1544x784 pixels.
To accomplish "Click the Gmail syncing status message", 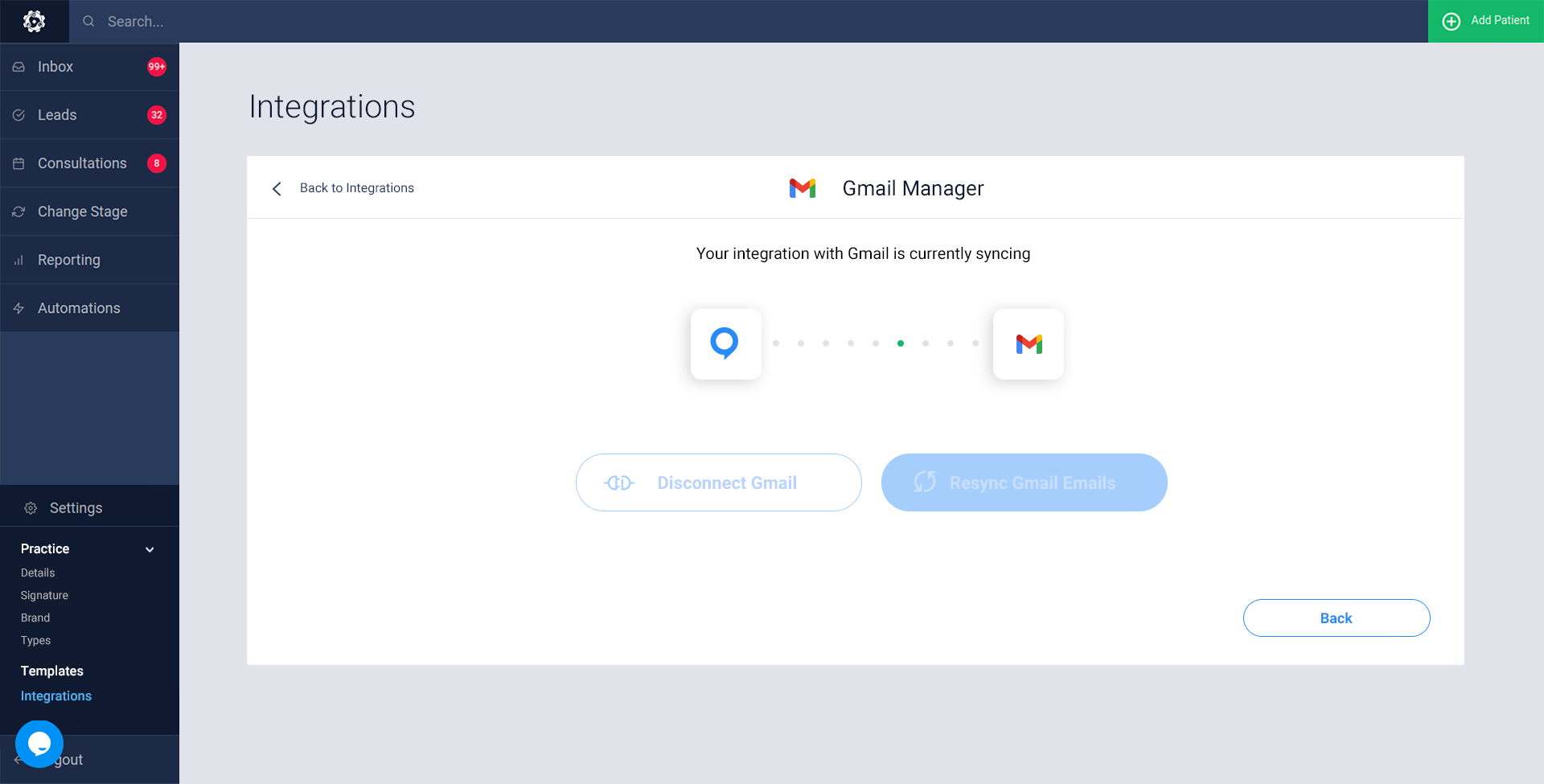I will coord(863,253).
